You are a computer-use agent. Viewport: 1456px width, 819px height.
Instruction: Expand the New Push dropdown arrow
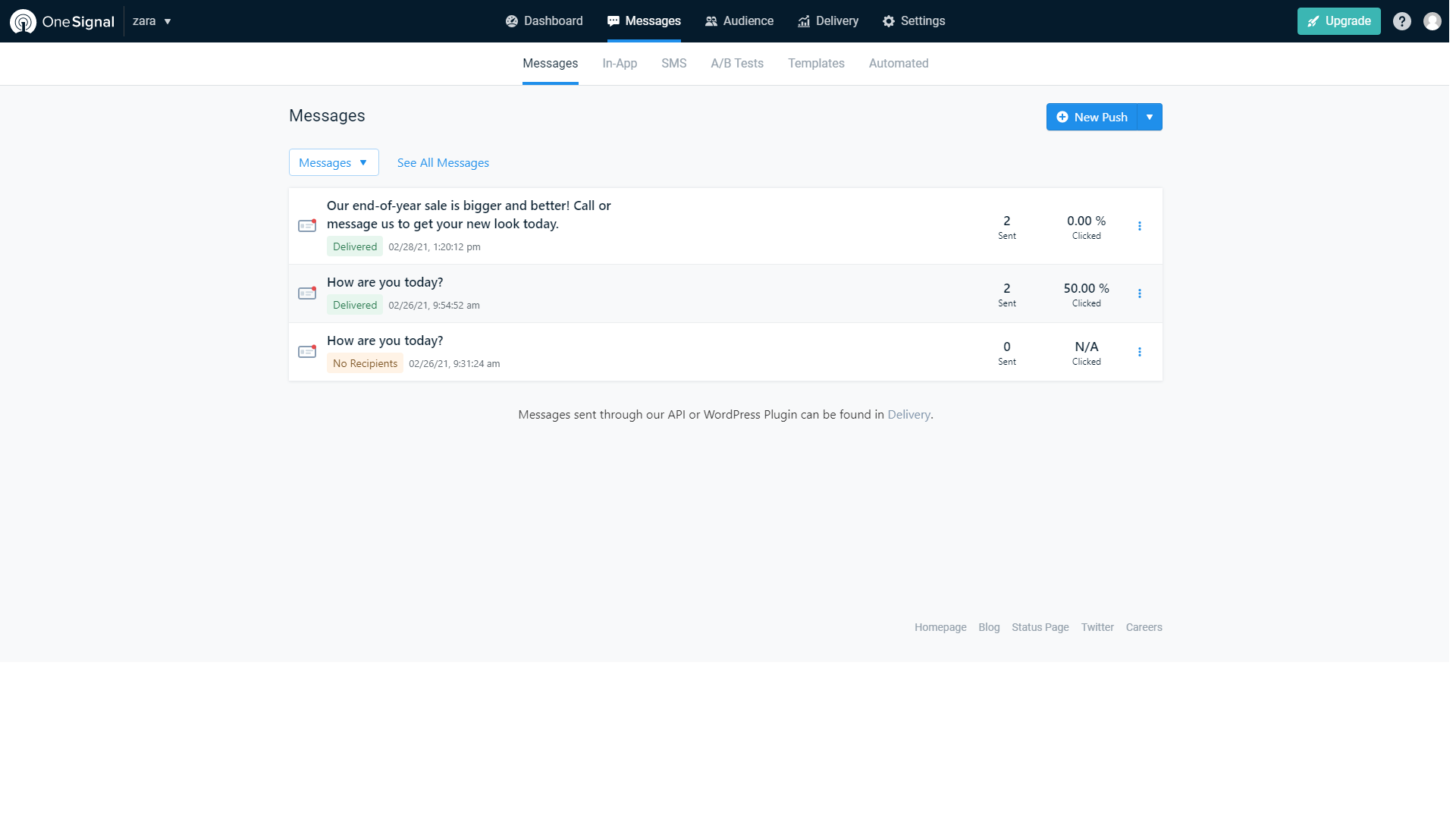point(1150,117)
